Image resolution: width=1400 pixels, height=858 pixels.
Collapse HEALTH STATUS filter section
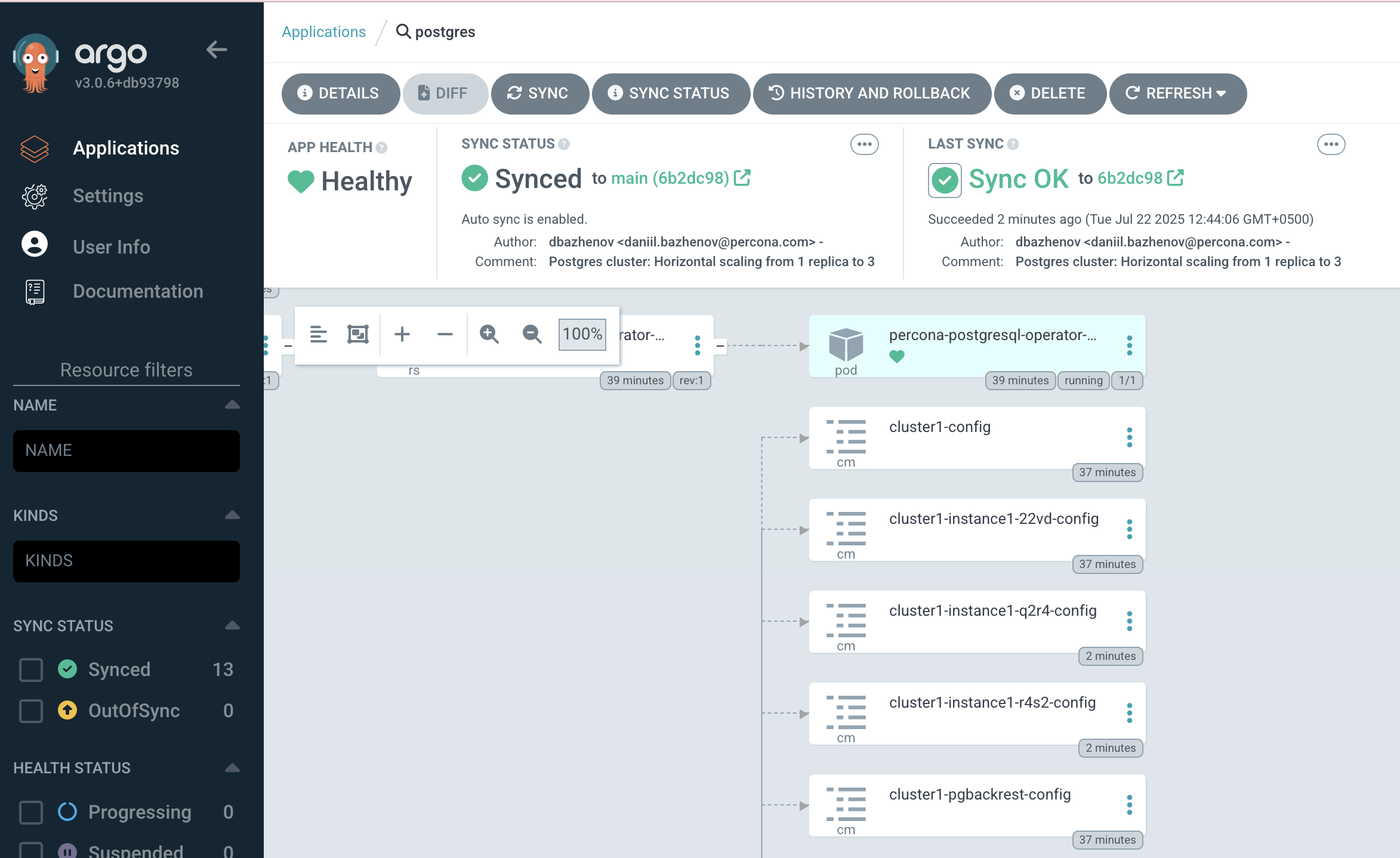(232, 767)
